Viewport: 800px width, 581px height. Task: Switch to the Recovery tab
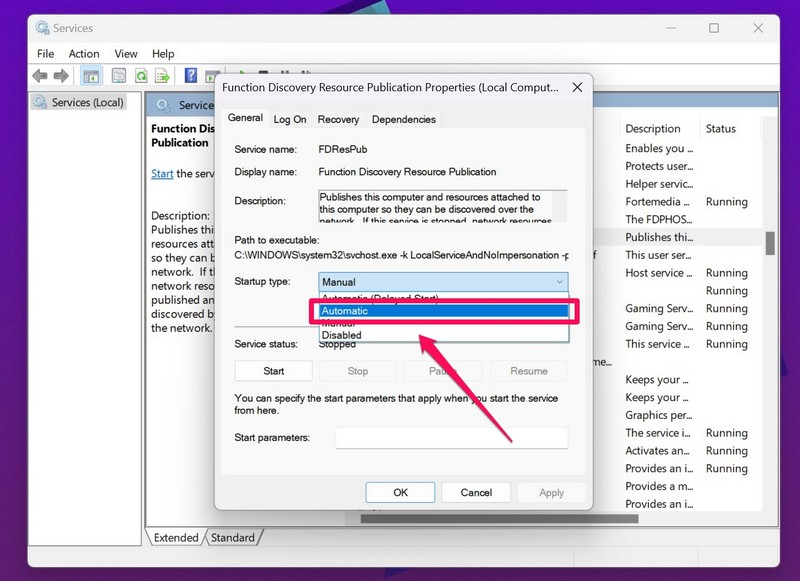coord(338,119)
